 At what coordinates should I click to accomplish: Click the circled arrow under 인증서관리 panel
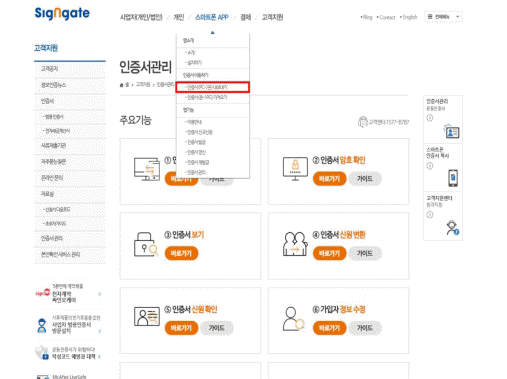(430, 118)
